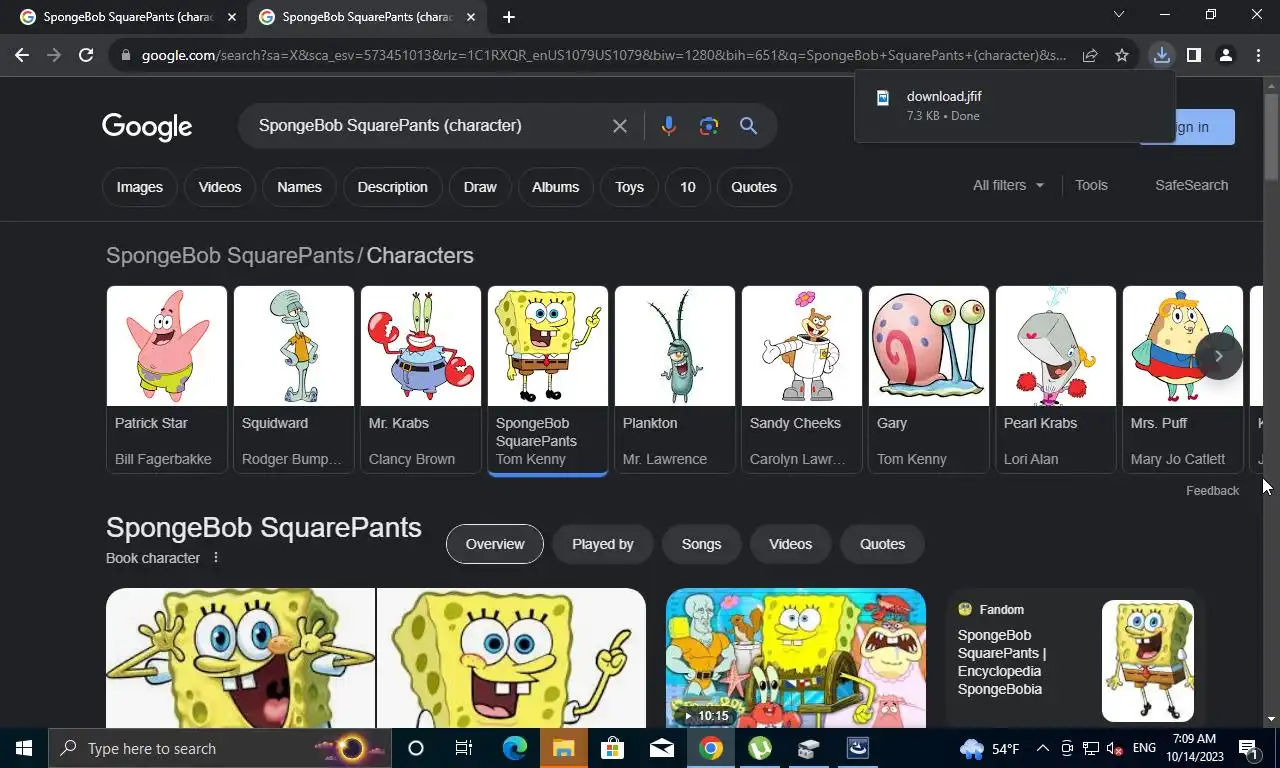The width and height of the screenshot is (1280, 768).
Task: Open Microsoft Store from taskbar
Action: click(612, 748)
